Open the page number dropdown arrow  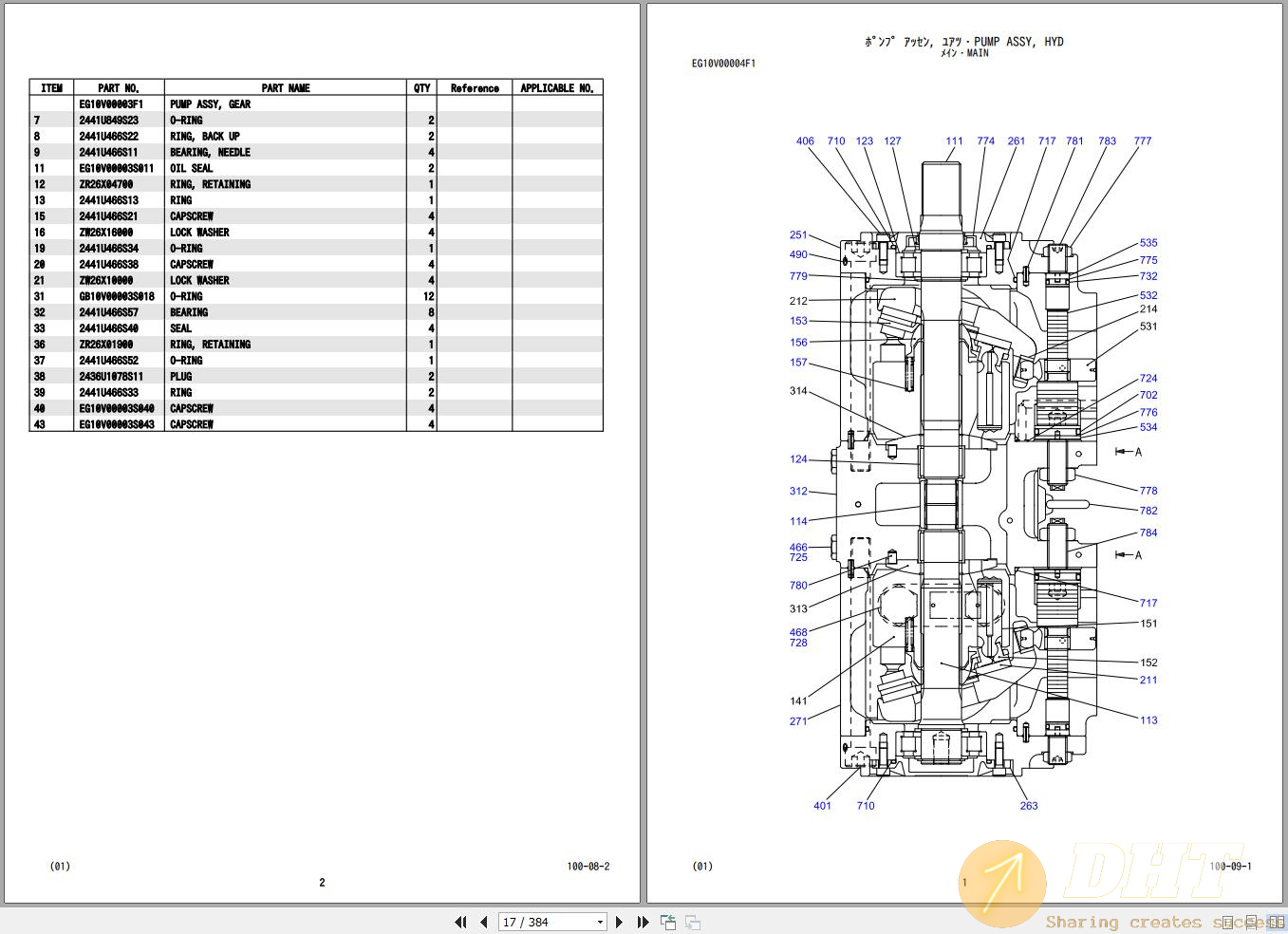[600, 922]
